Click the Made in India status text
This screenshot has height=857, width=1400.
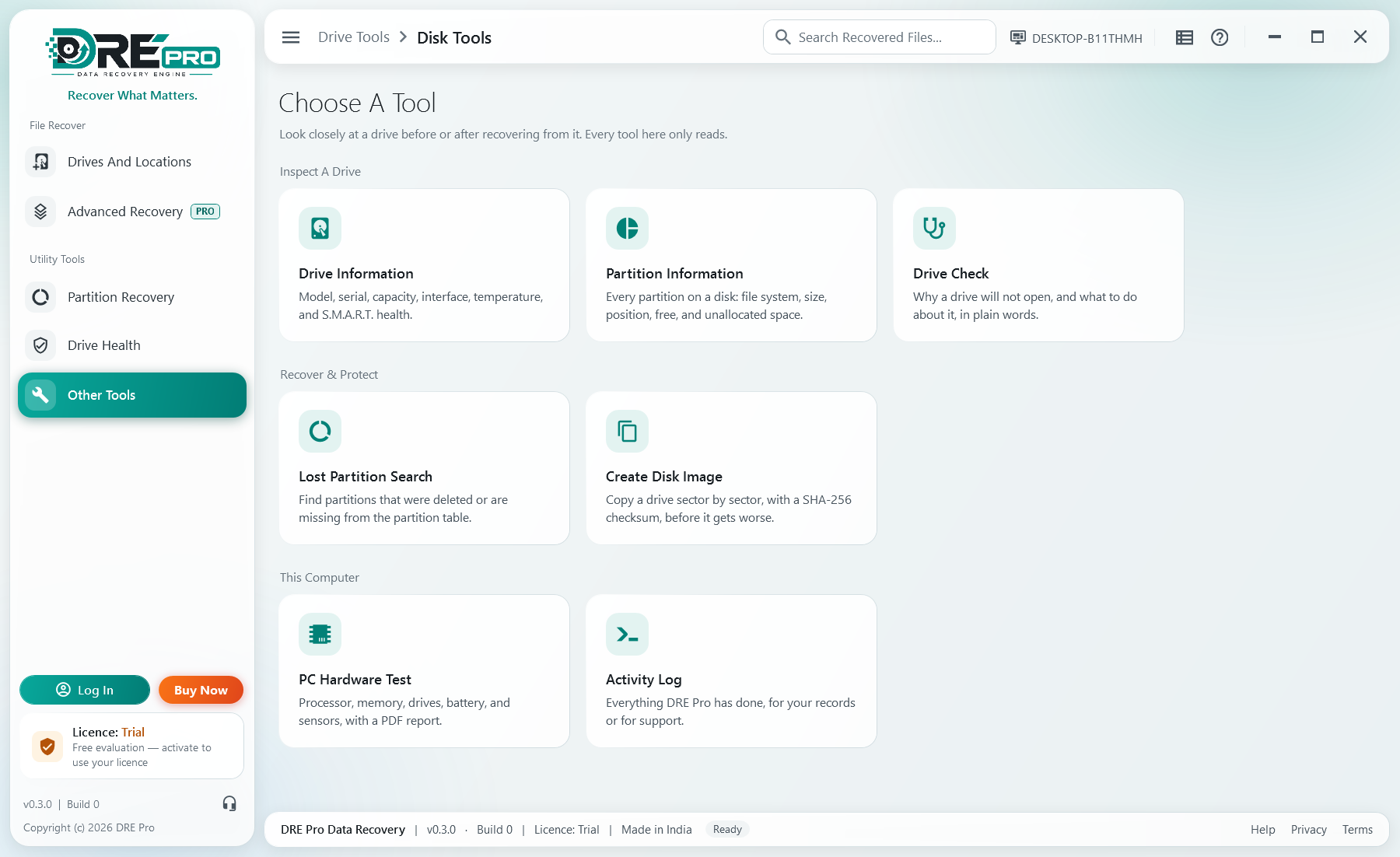tap(656, 830)
